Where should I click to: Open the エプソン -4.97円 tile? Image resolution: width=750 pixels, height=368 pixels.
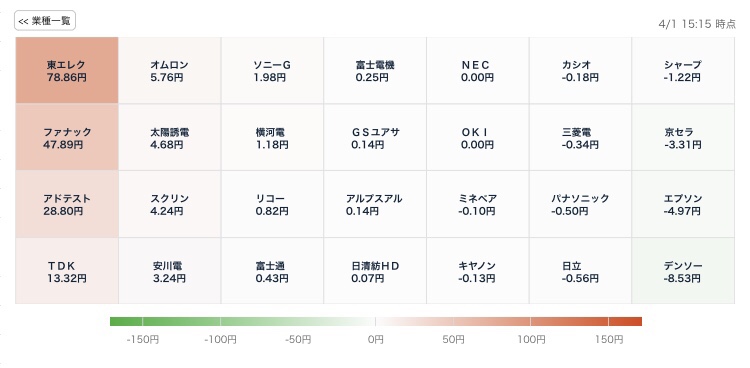coord(683,204)
